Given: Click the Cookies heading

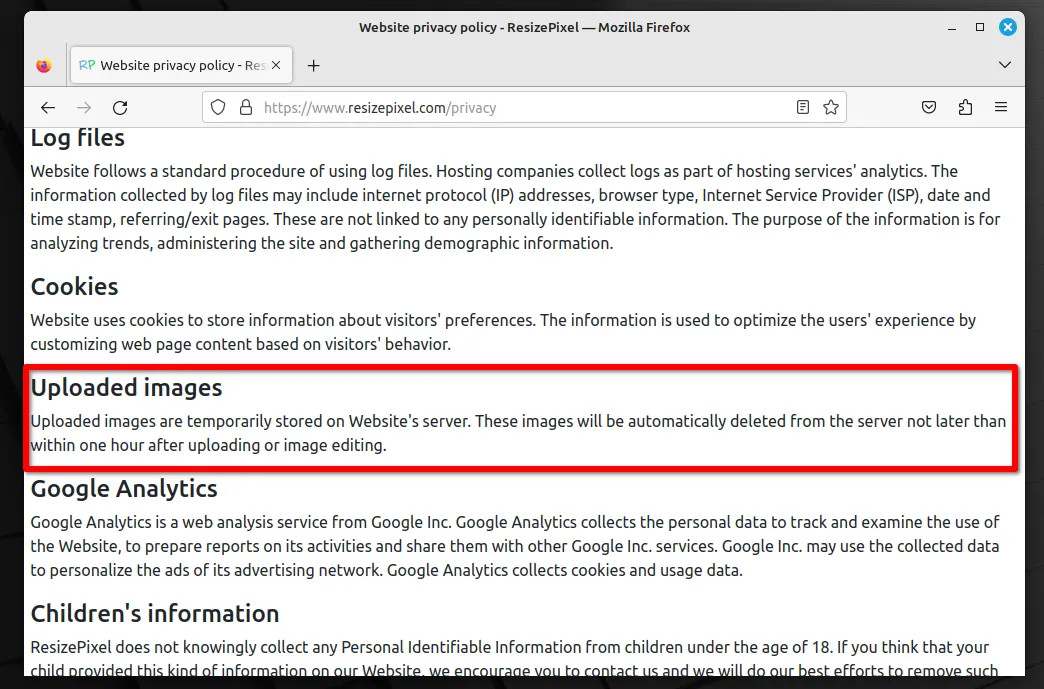Looking at the screenshot, I should pyautogui.click(x=75, y=287).
